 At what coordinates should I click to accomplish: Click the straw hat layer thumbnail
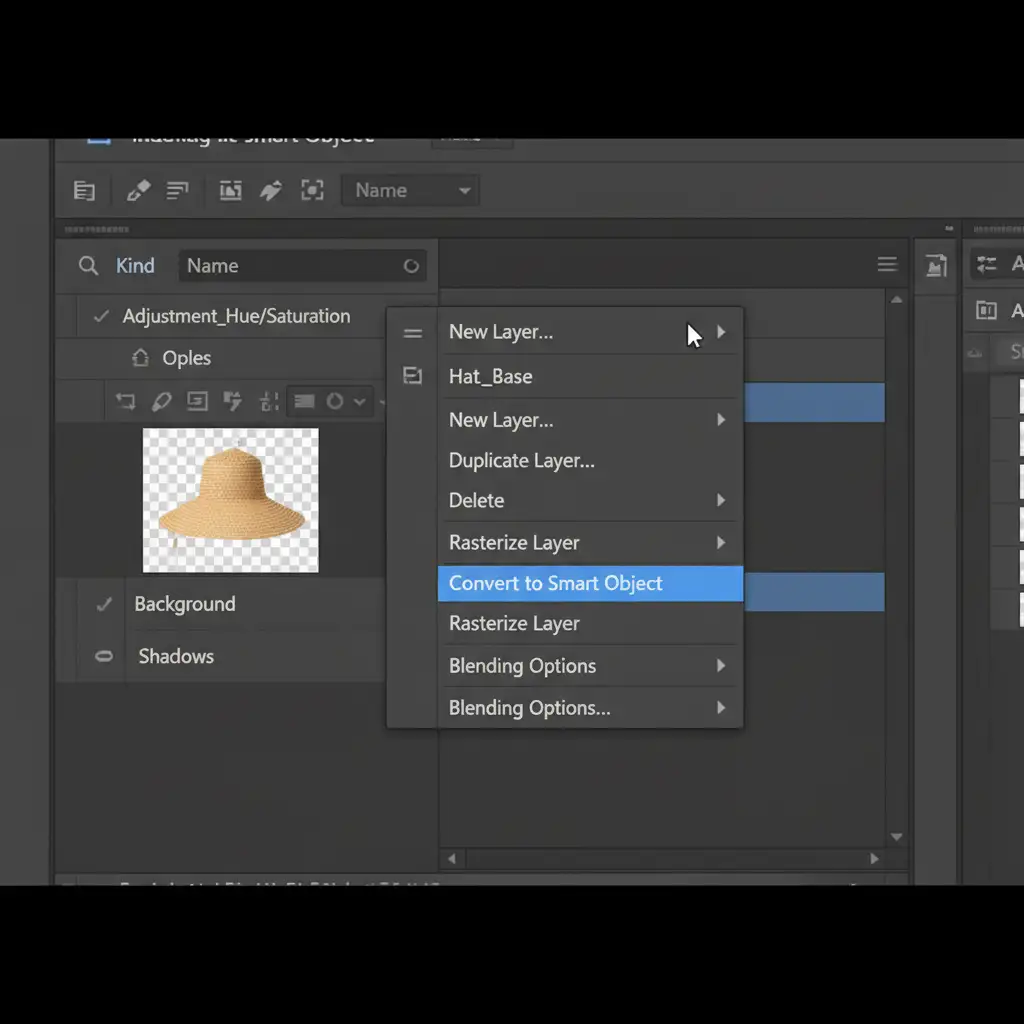tap(231, 500)
